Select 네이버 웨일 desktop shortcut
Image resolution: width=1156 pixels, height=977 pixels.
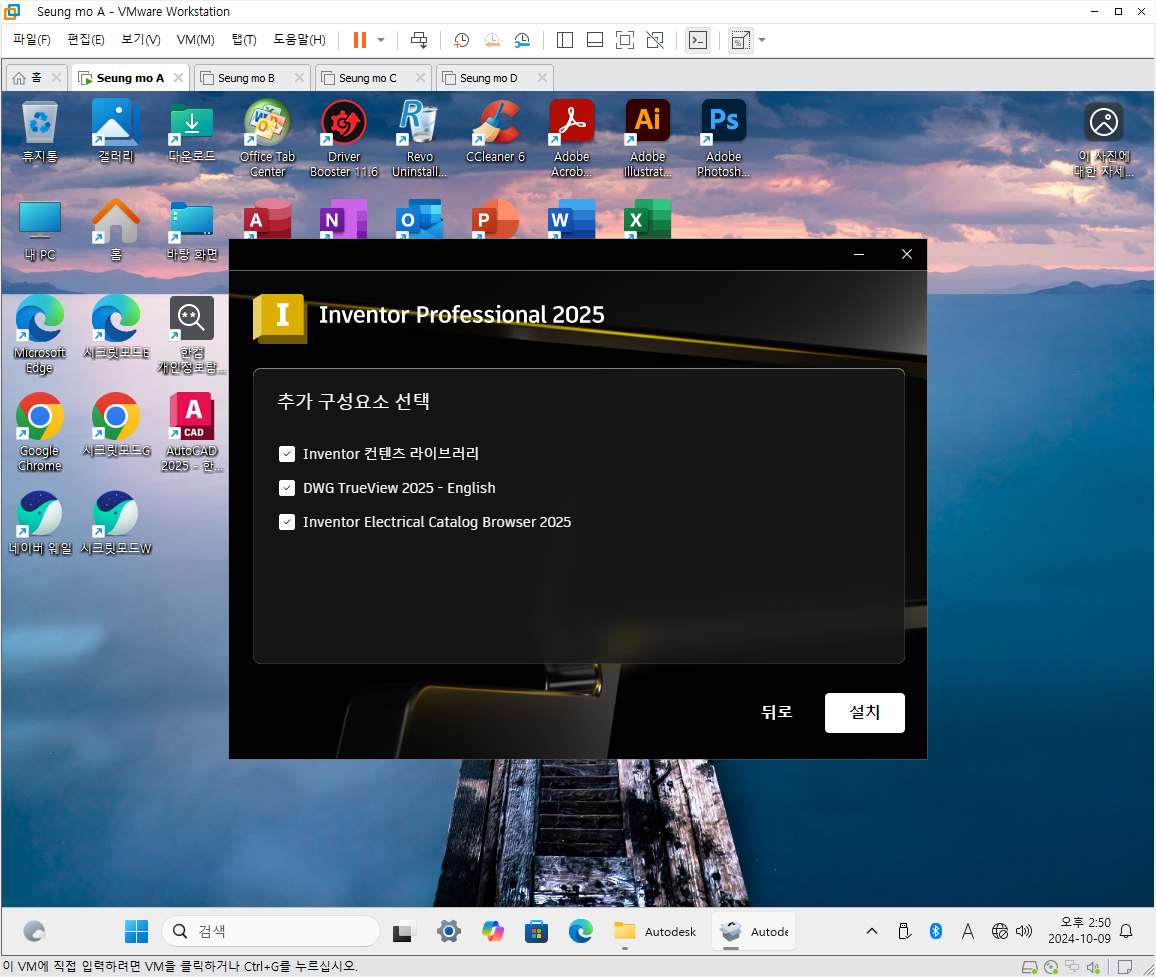click(40, 523)
